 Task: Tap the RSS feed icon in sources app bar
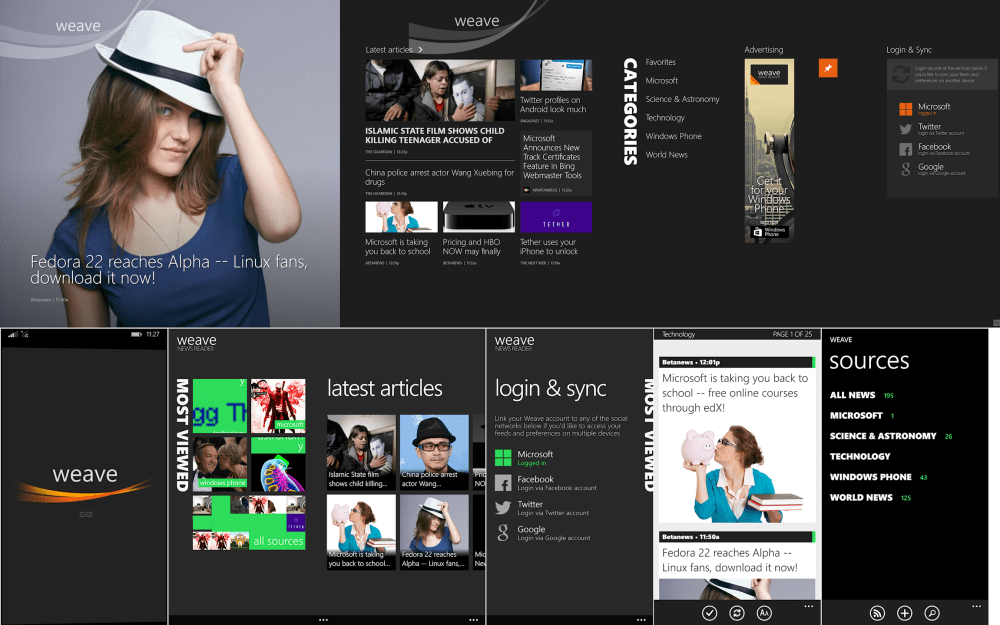pos(876,613)
